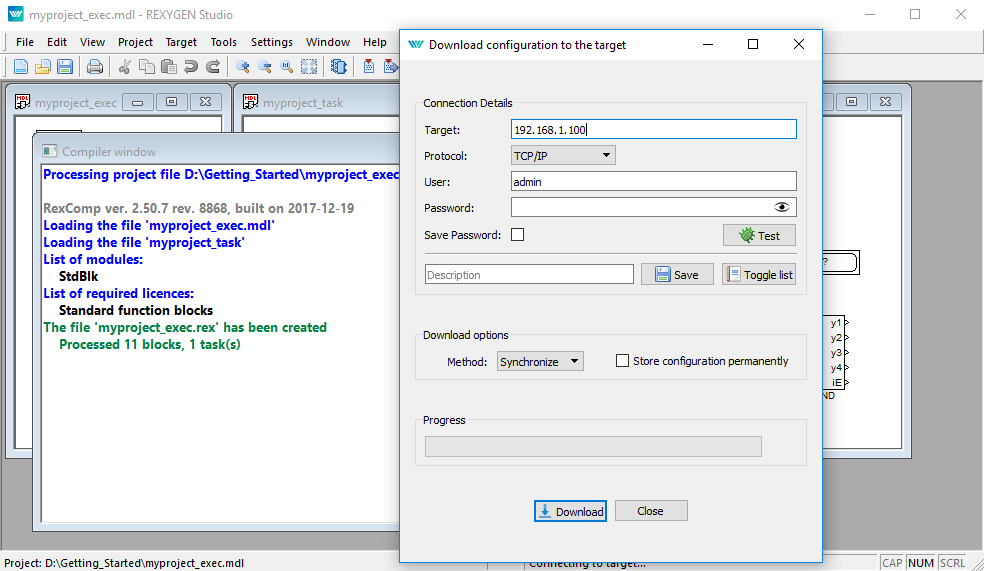Click the Save connection button
Image resolution: width=984 pixels, height=571 pixels.
click(x=677, y=274)
